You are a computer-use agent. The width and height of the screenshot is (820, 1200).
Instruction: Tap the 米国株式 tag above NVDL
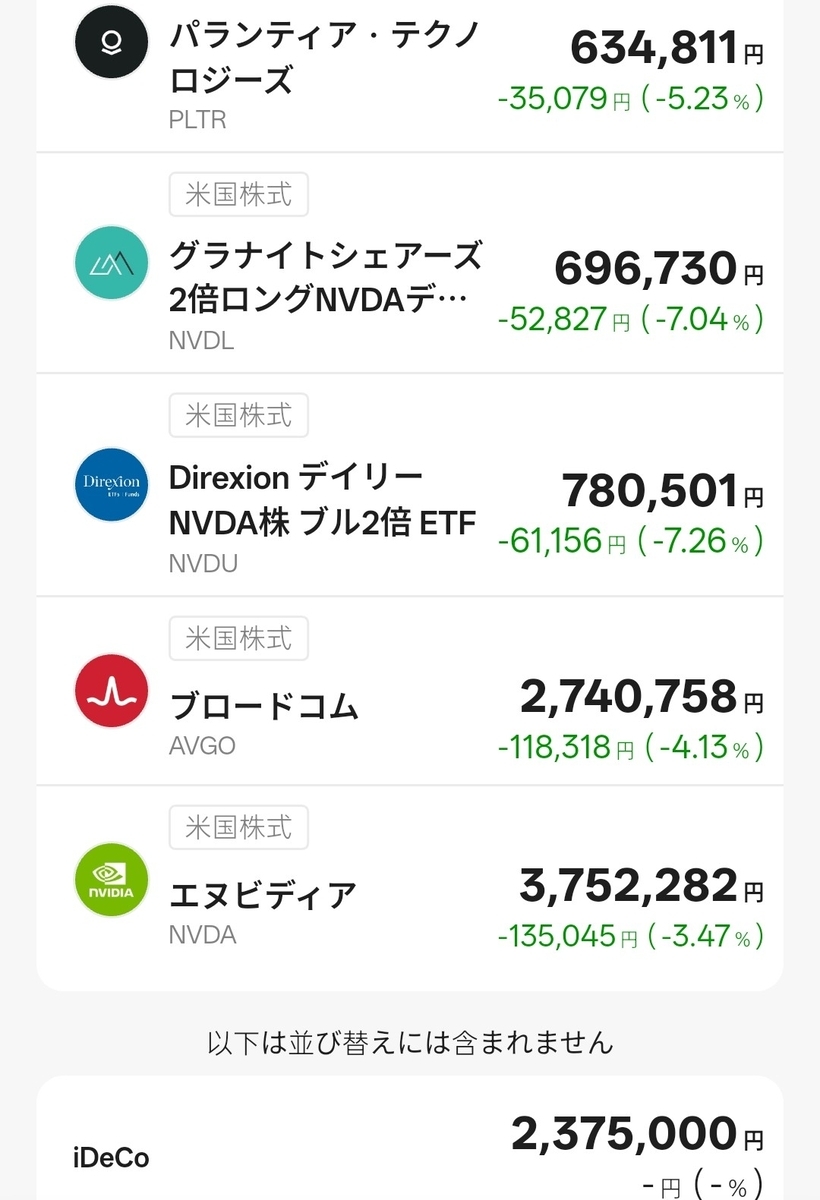(238, 194)
